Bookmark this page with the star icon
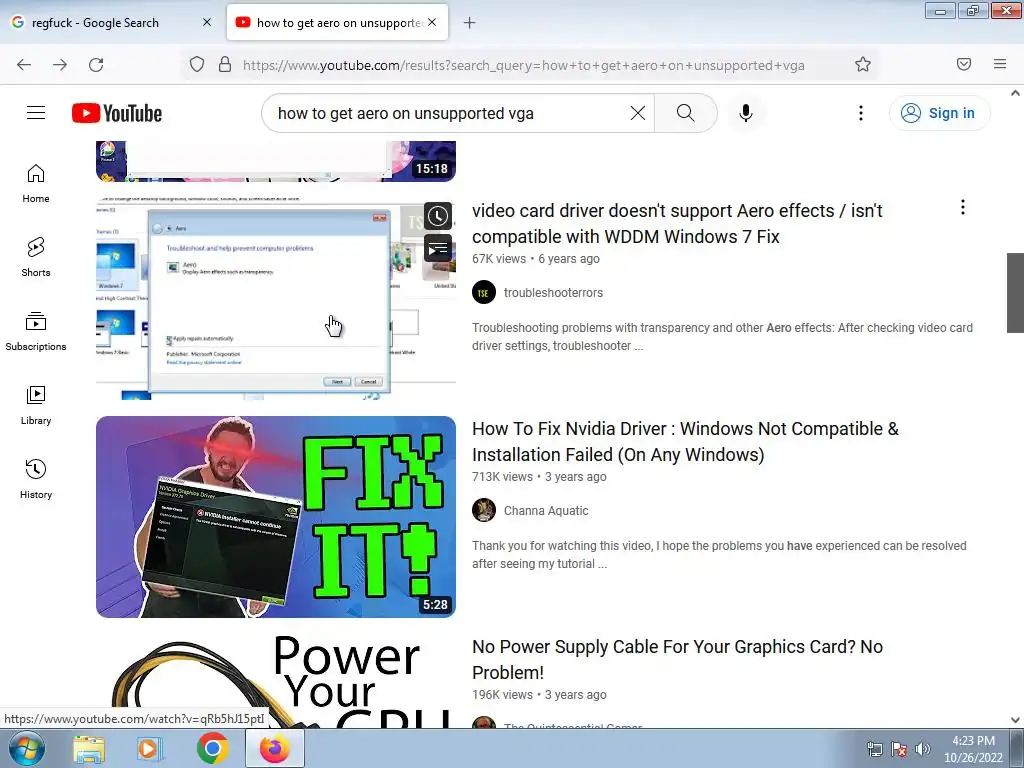This screenshot has width=1024, height=768. (x=863, y=64)
